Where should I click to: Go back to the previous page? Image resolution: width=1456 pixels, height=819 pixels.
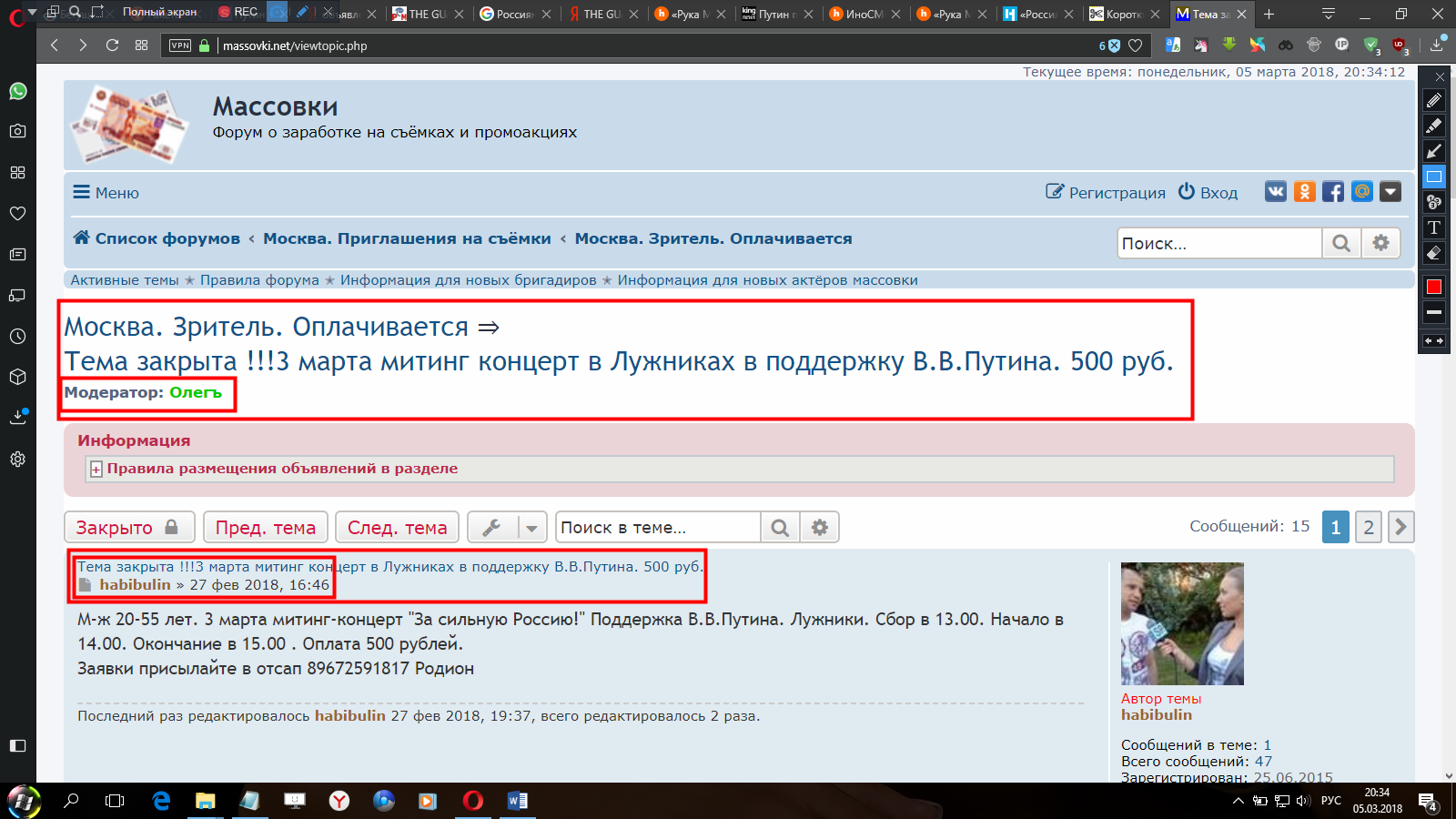(55, 45)
